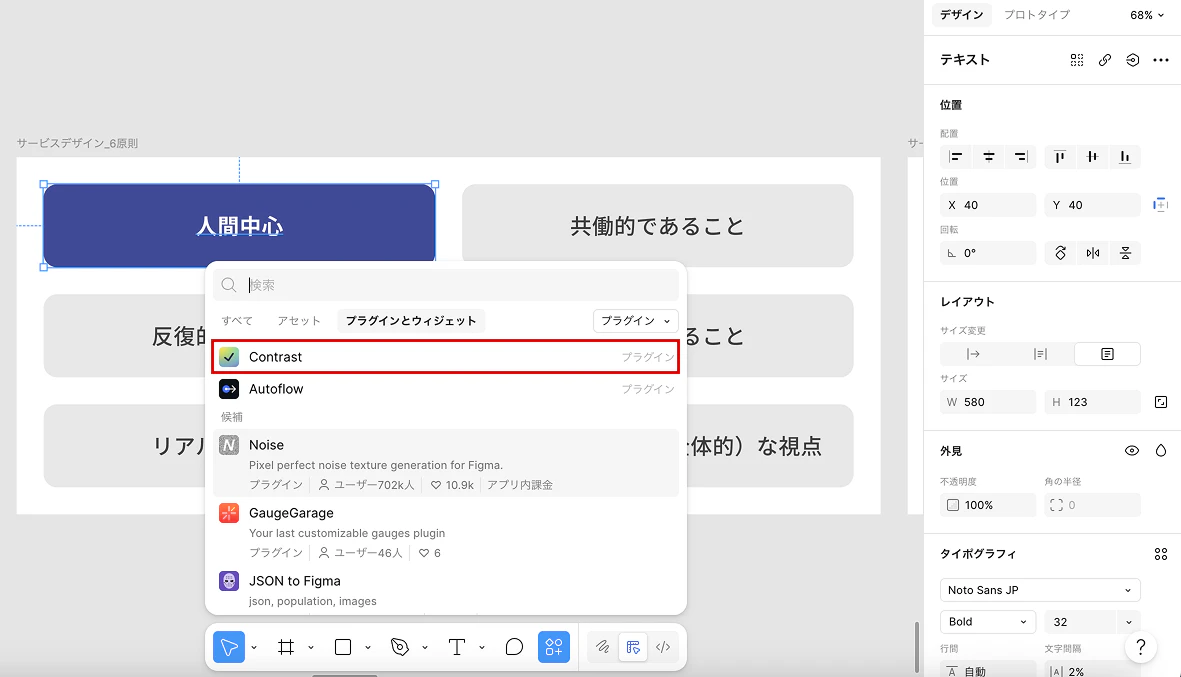Select the Comment tool
This screenshot has height=677, width=1181.
point(514,647)
